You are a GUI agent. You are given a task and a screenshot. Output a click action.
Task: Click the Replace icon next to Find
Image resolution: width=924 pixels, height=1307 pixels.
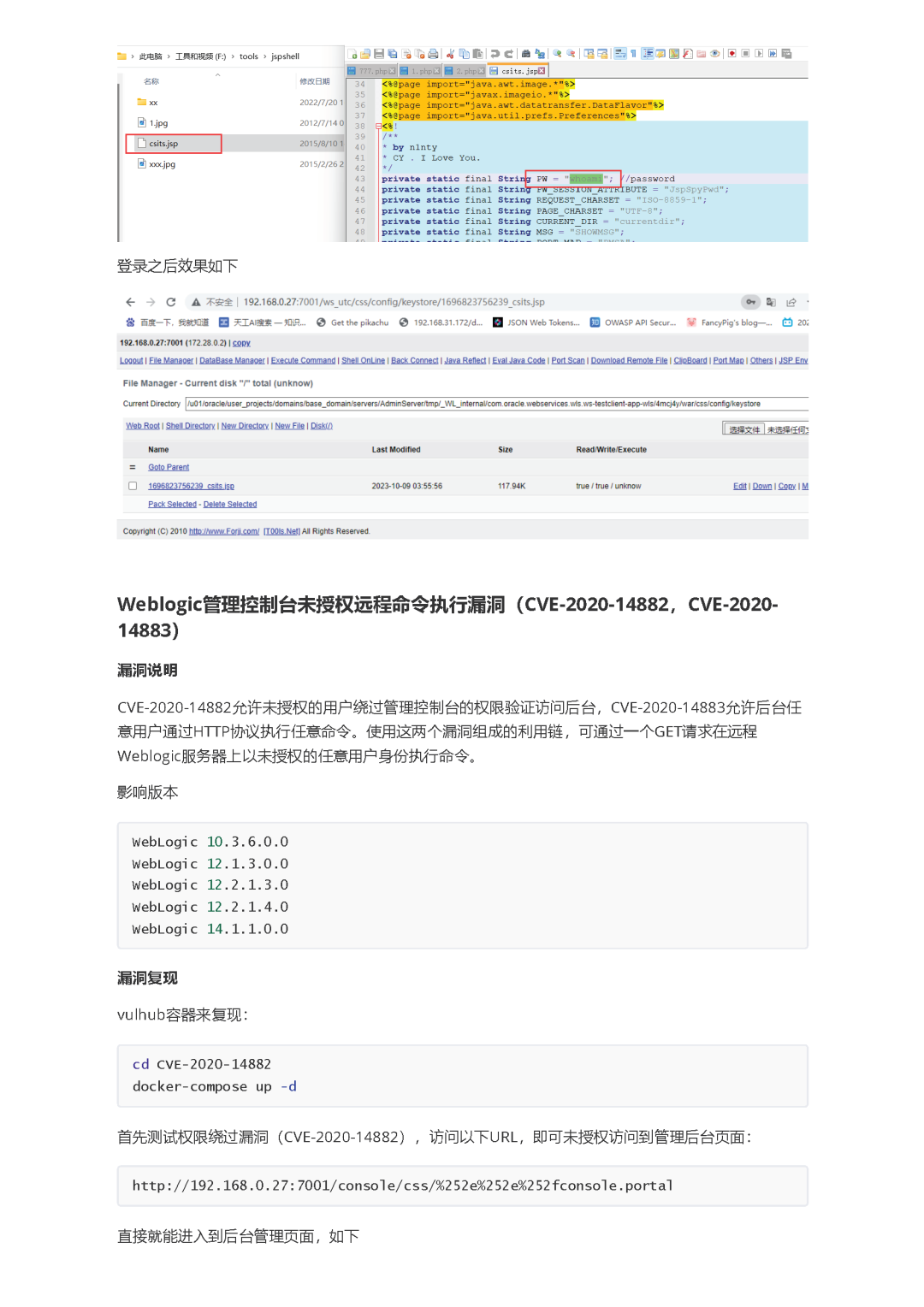tap(540, 54)
